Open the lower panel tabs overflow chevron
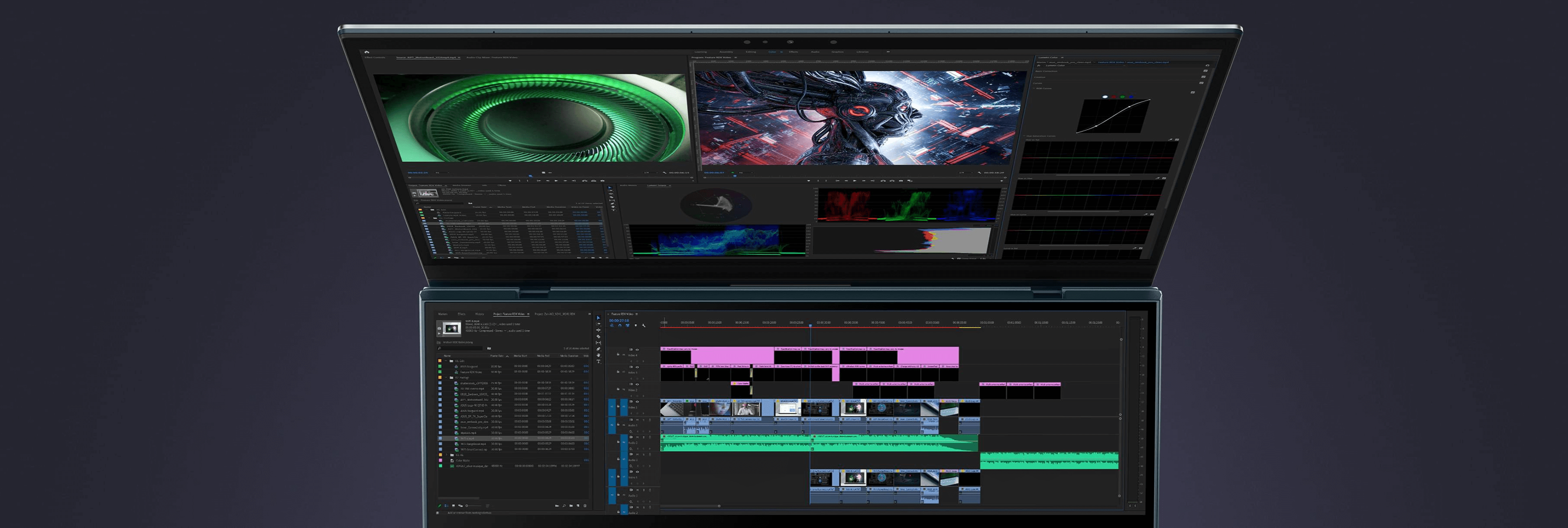 [590, 315]
